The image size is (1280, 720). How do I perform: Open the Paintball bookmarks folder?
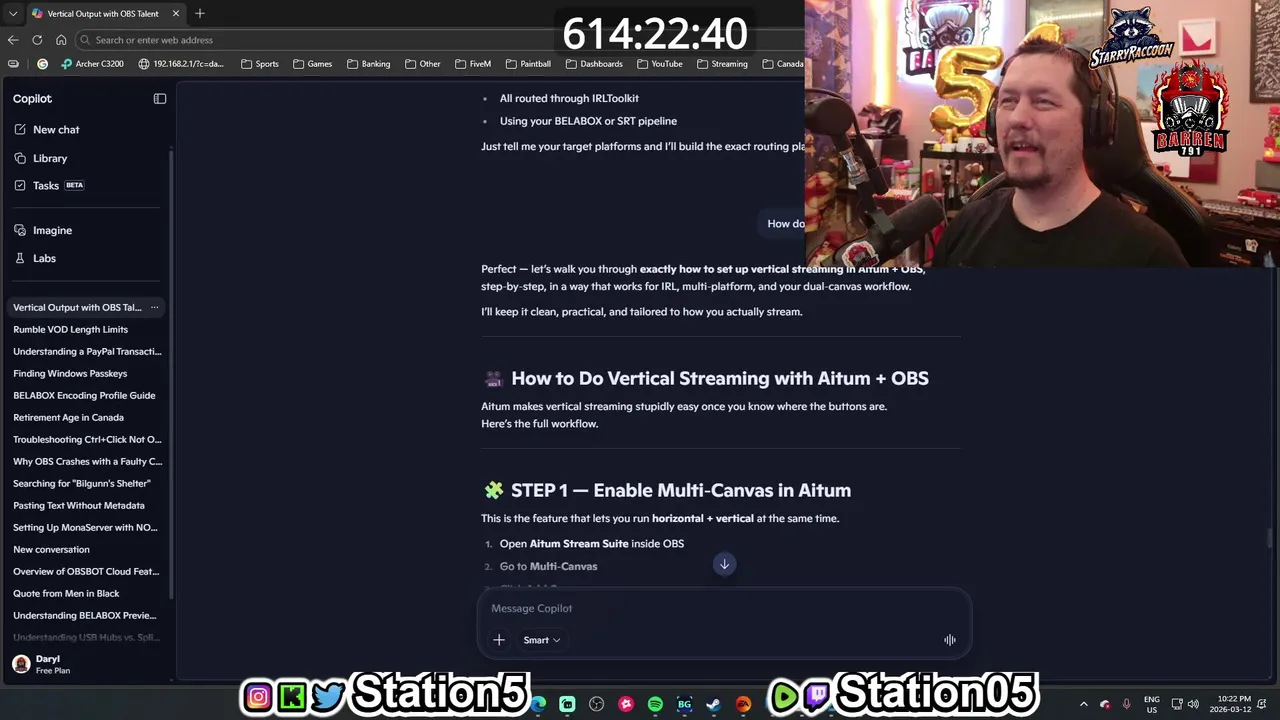(528, 64)
